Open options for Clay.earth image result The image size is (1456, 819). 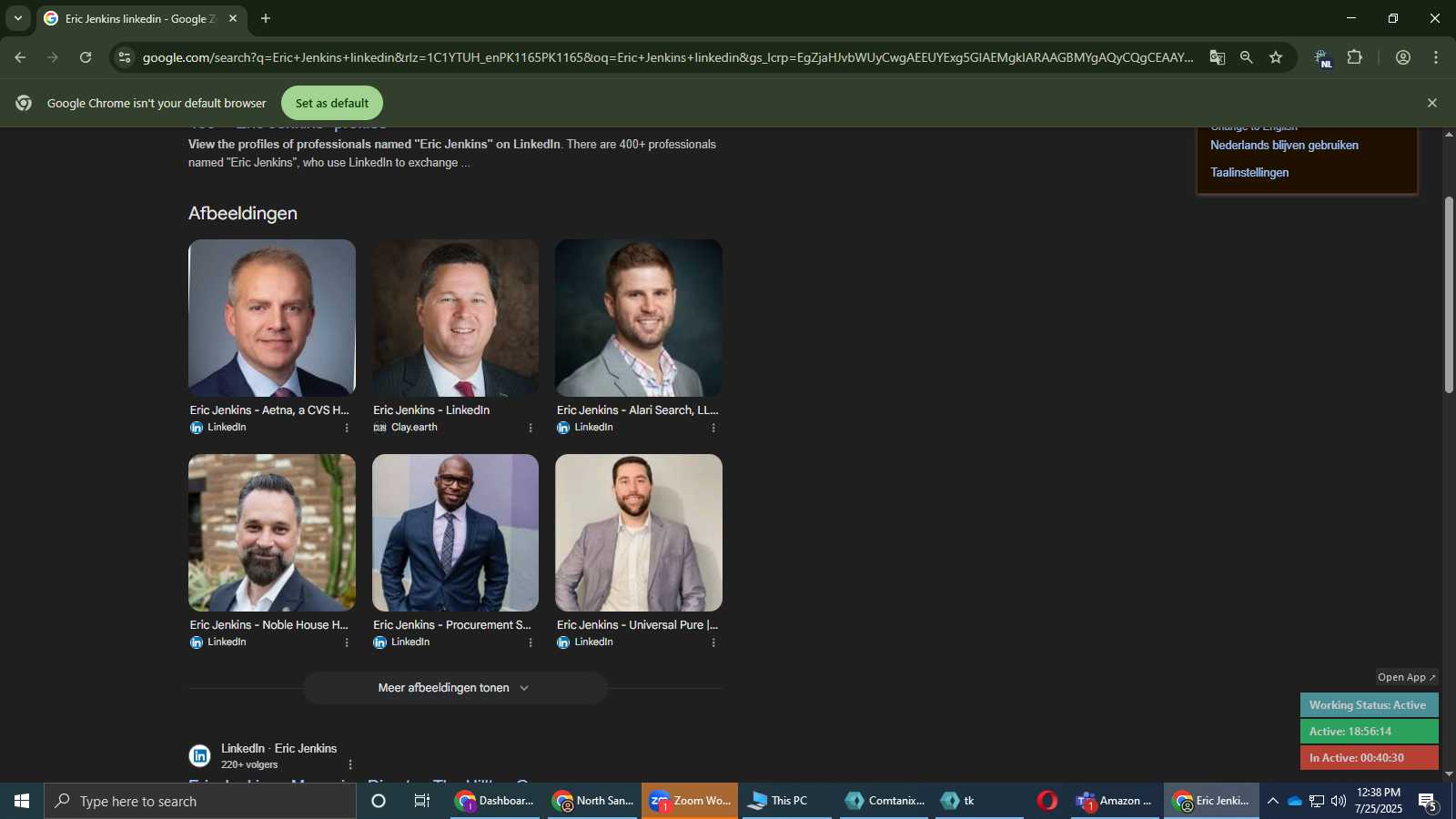click(531, 428)
